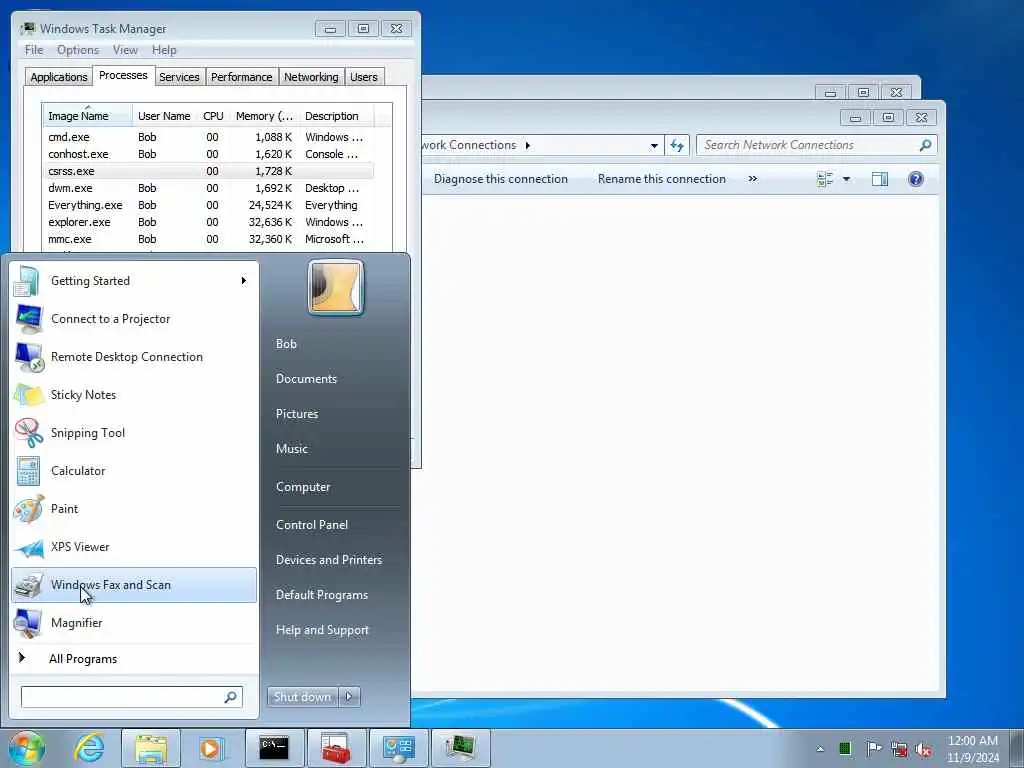The height and width of the screenshot is (768, 1024).
Task: Click the user account picture
Action: [336, 287]
